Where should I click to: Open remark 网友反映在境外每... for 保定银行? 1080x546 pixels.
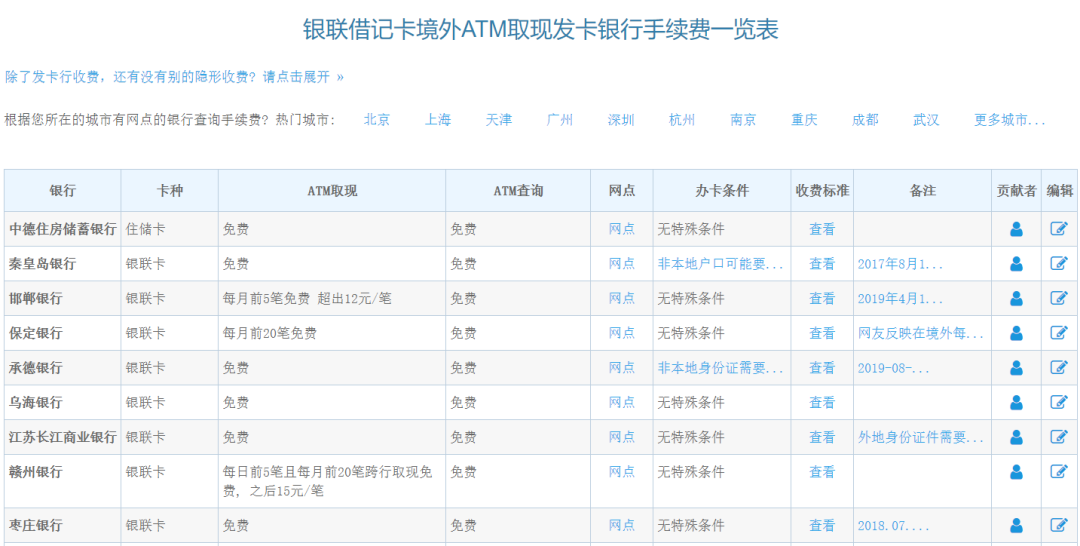pos(921,333)
